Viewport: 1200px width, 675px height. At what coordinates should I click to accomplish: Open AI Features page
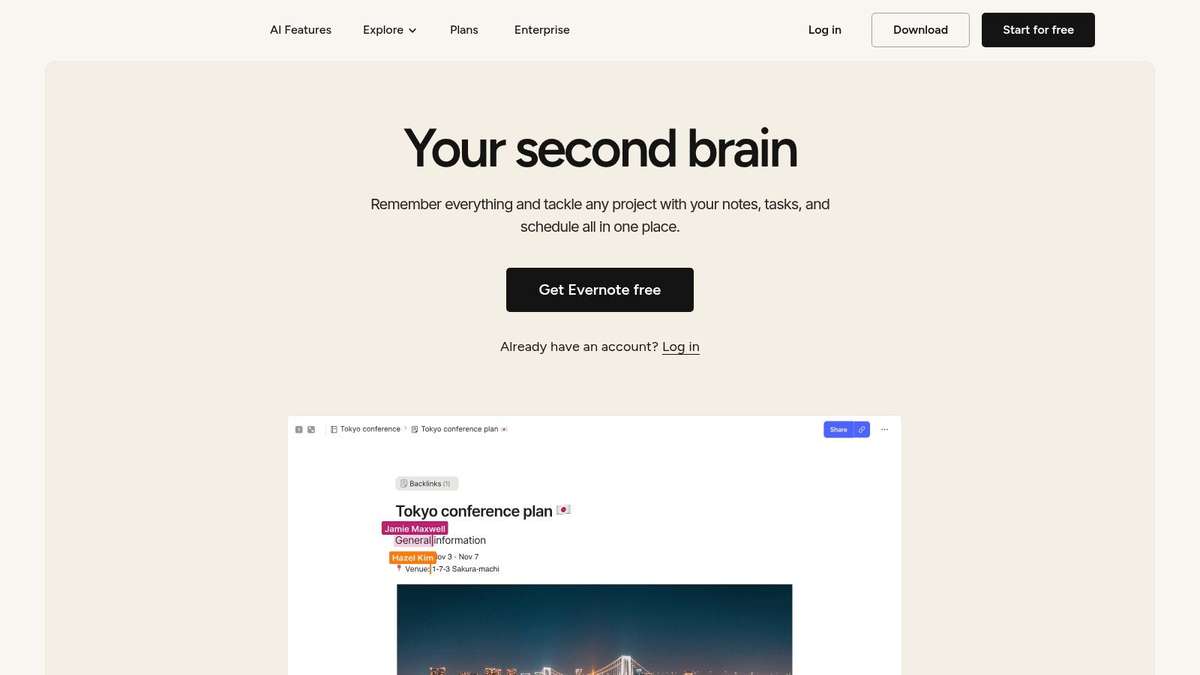click(x=301, y=30)
